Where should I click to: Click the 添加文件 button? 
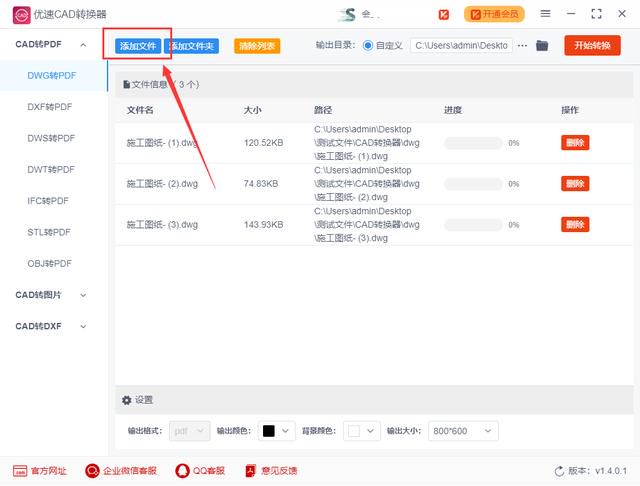click(x=138, y=46)
